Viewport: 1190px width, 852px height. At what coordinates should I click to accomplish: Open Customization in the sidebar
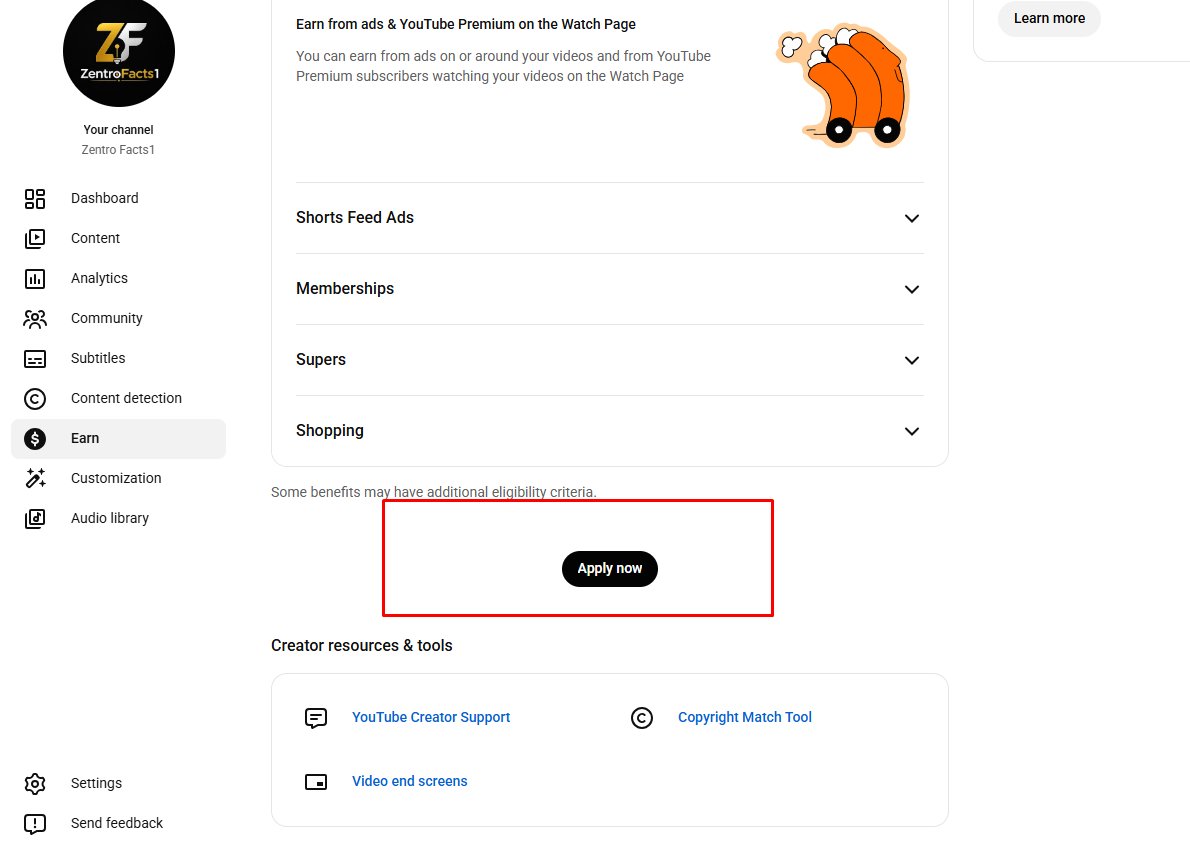pos(118,479)
